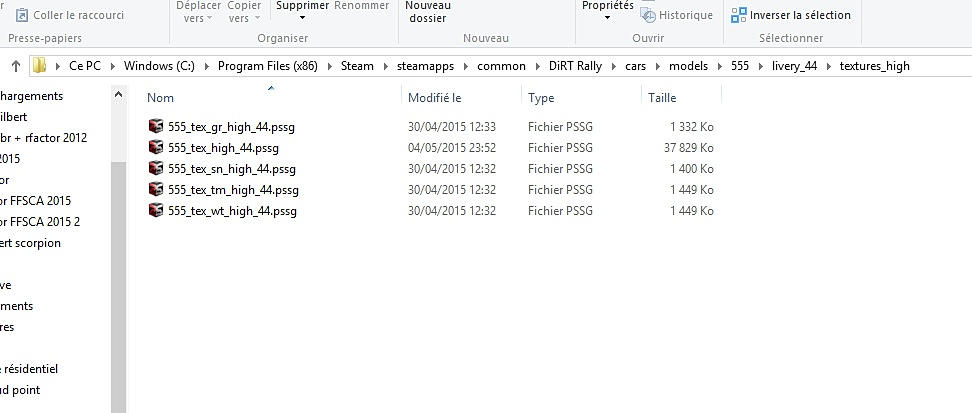Expand chevron after livery_44 in path
Viewport: 972px width, 413px height.
pos(828,66)
